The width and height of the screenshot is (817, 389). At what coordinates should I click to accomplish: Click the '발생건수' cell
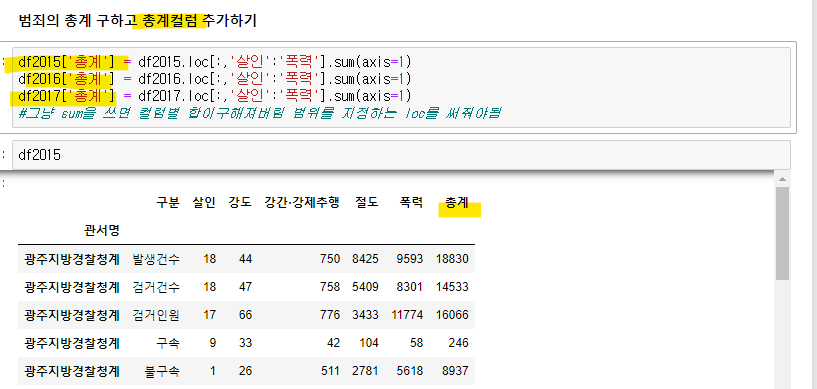156,259
